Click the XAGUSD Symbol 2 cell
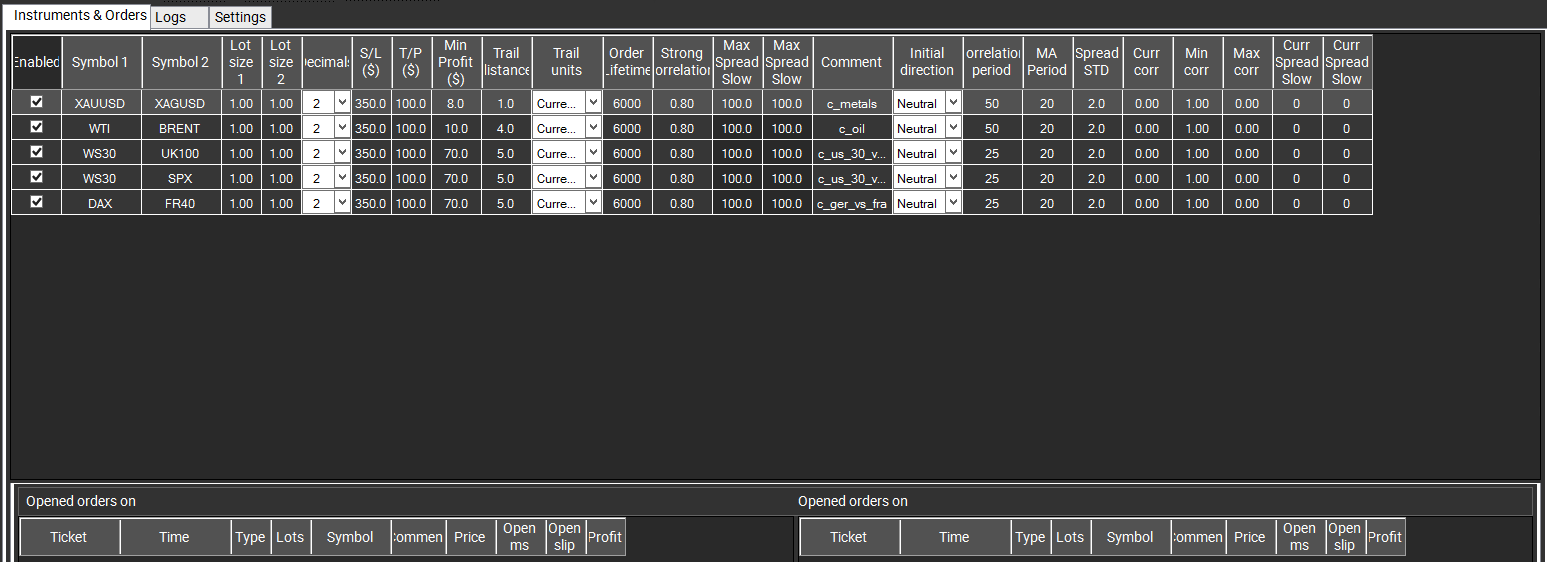The width and height of the screenshot is (1547, 562). pos(180,103)
